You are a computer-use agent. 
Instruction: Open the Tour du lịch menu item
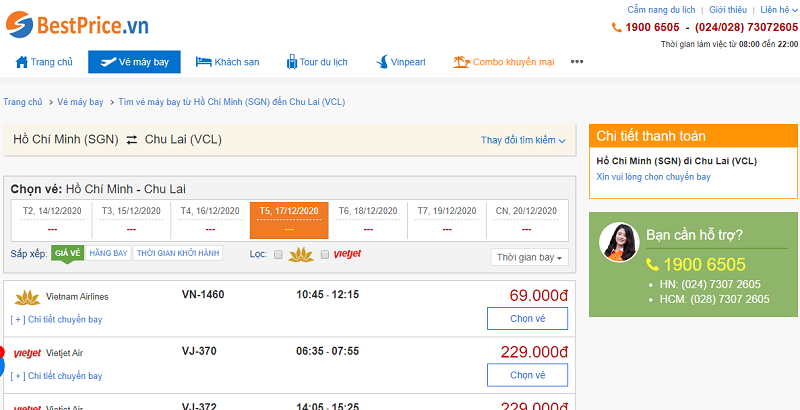tap(317, 62)
